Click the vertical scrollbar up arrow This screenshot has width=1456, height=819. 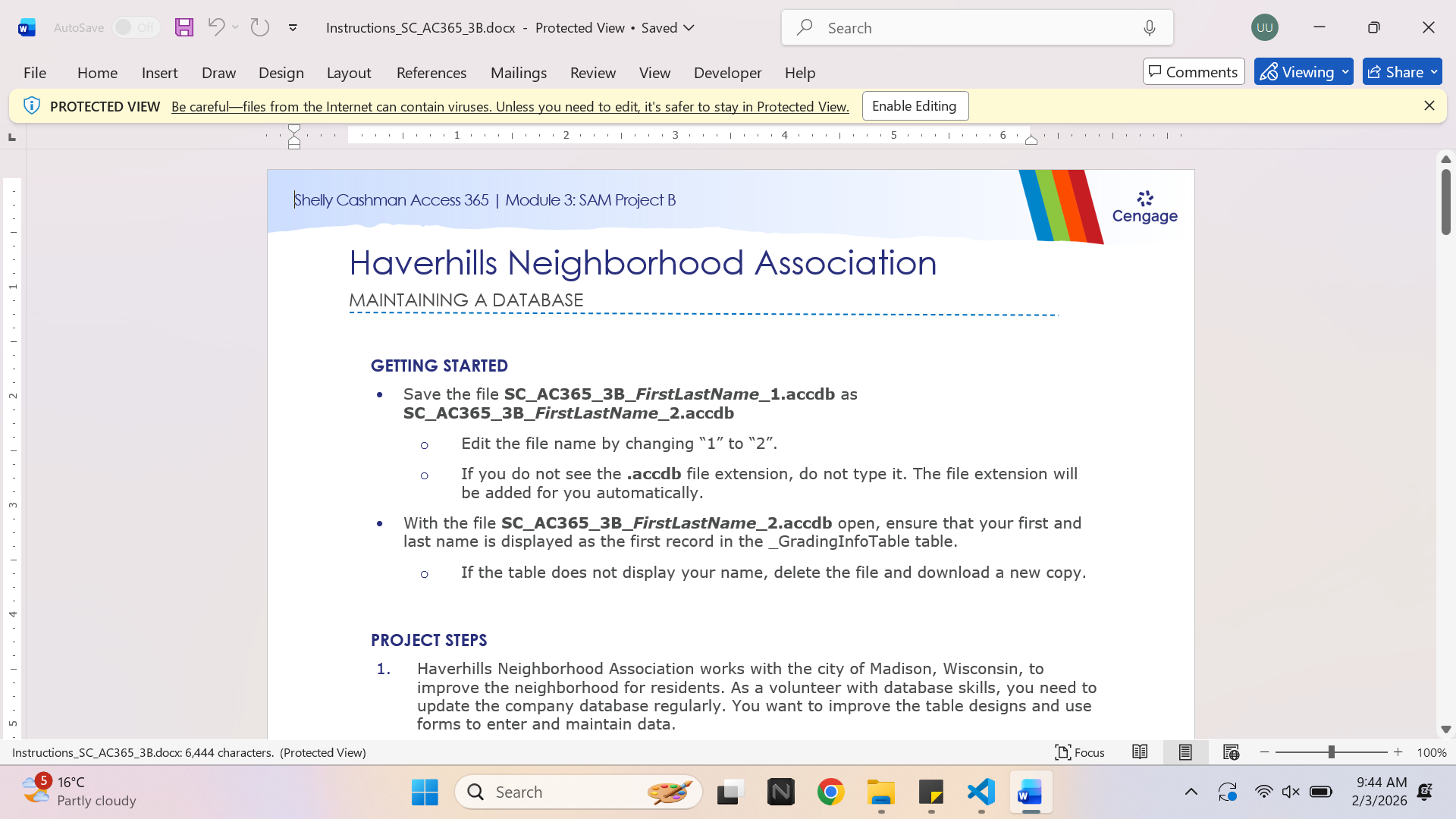[x=1445, y=159]
